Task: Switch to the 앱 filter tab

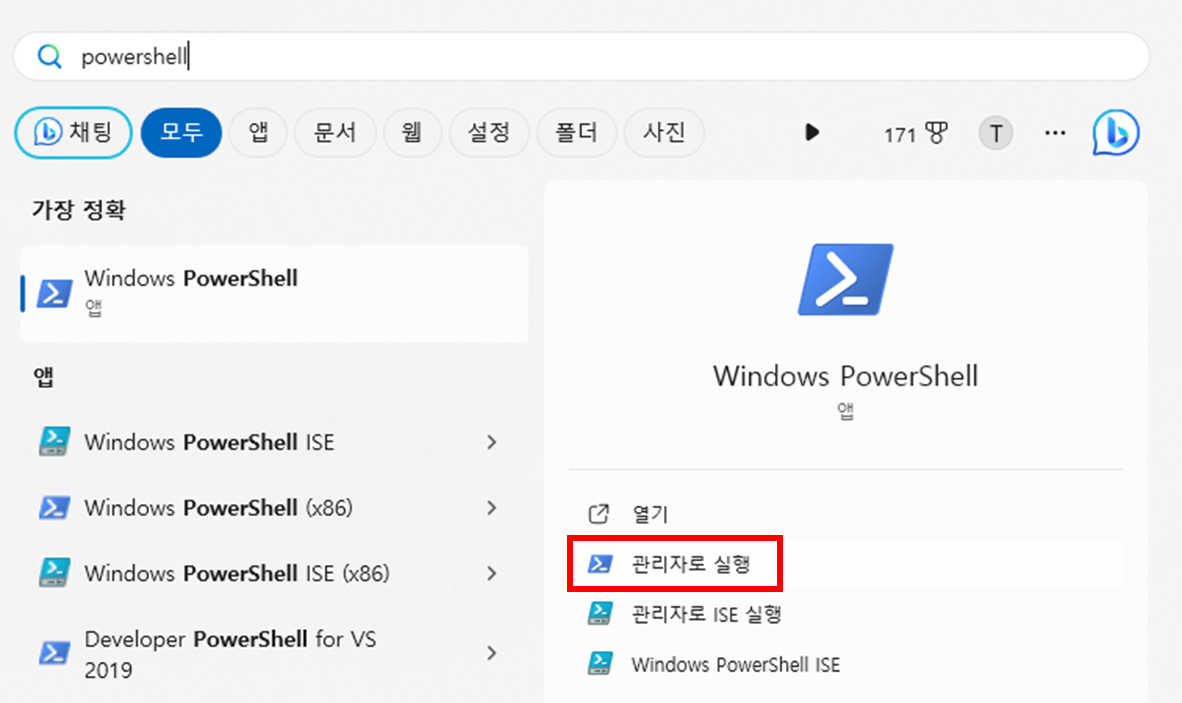Action: [x=258, y=133]
